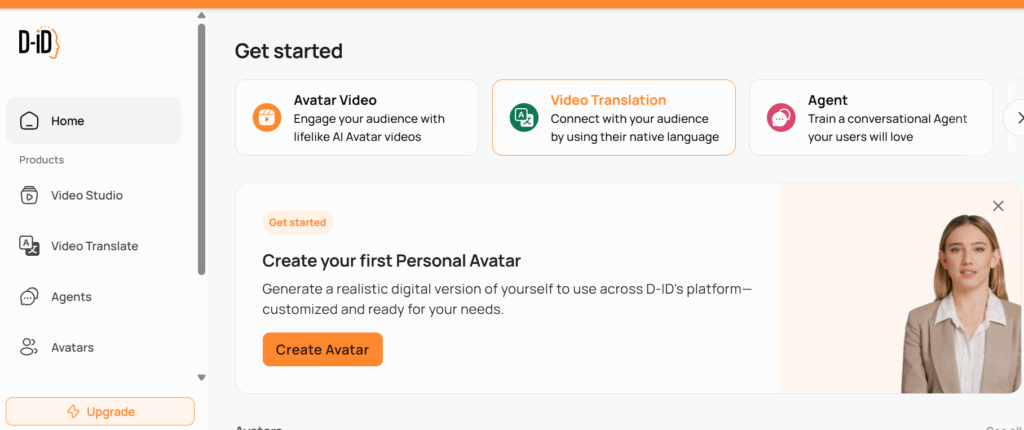Close the Personal Avatar banner
Screen dimensions: 1024x430
click(998, 207)
